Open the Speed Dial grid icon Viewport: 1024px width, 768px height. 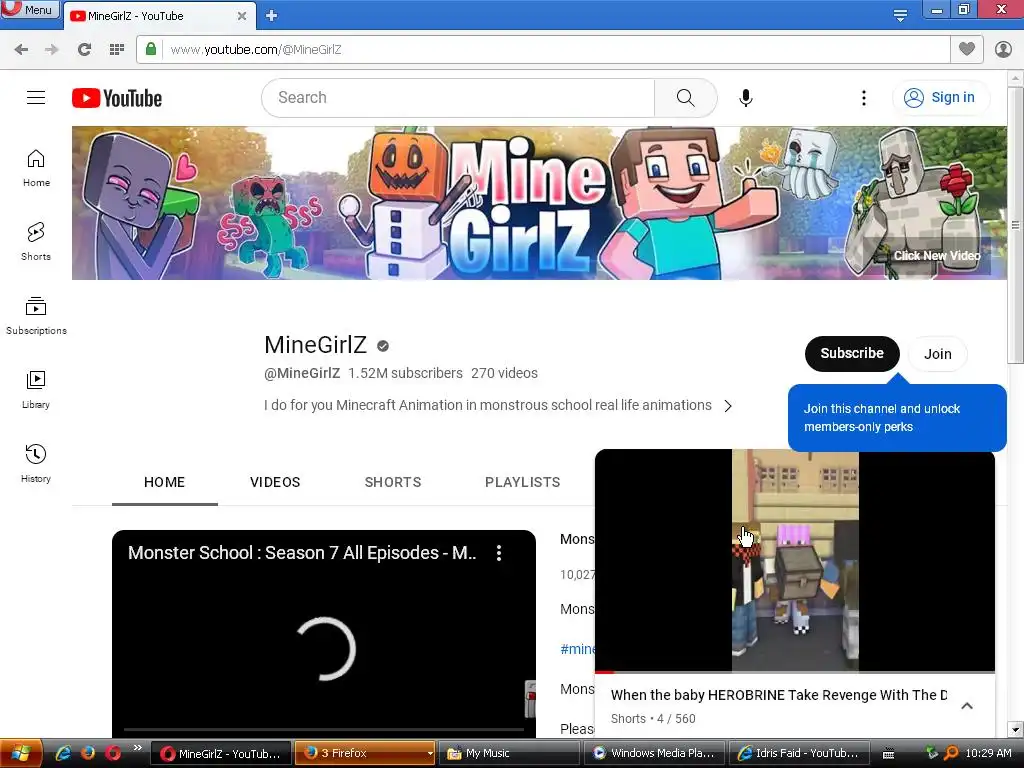pyautogui.click(x=117, y=50)
